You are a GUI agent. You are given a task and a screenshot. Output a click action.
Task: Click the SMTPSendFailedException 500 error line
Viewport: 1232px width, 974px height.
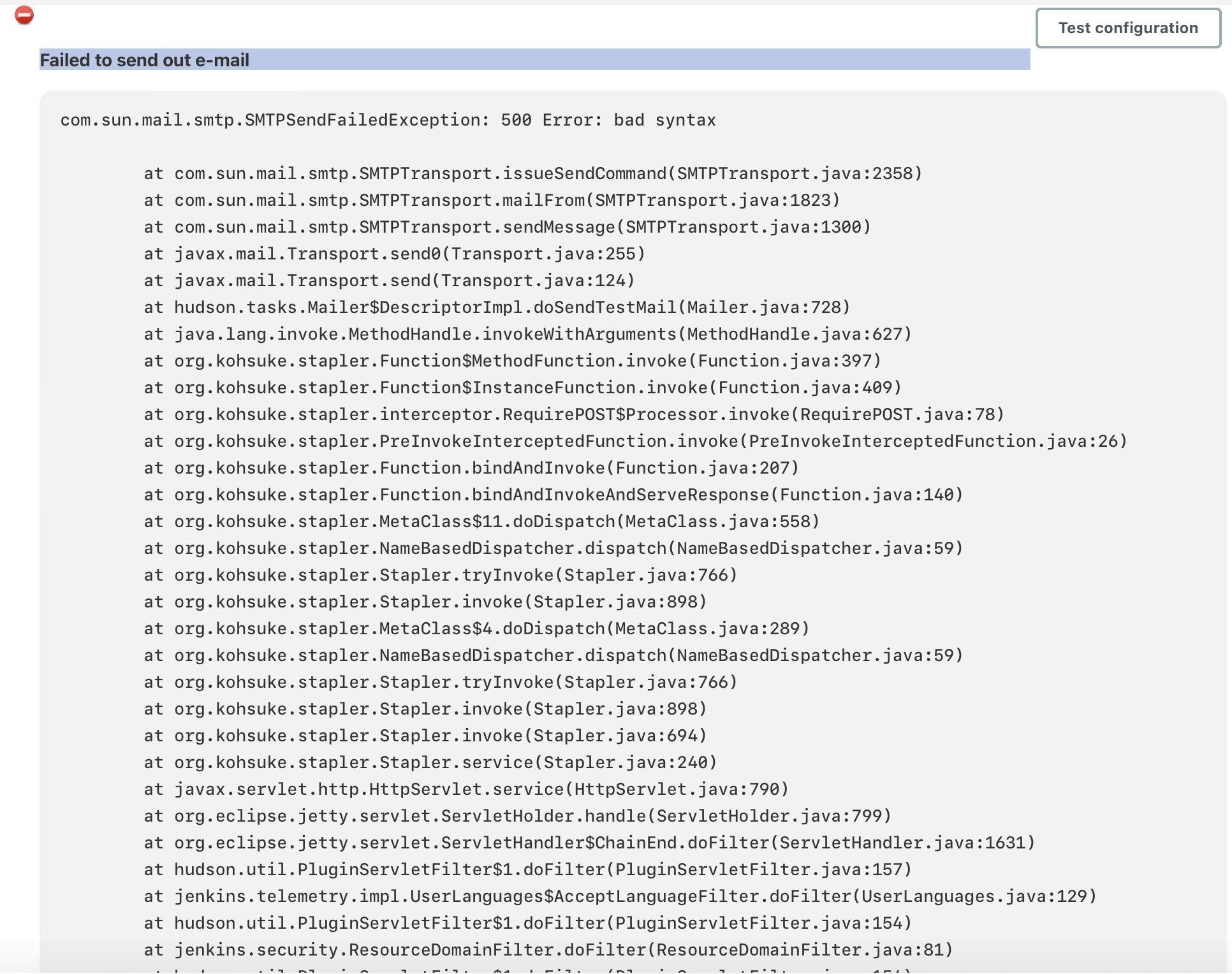(x=388, y=120)
